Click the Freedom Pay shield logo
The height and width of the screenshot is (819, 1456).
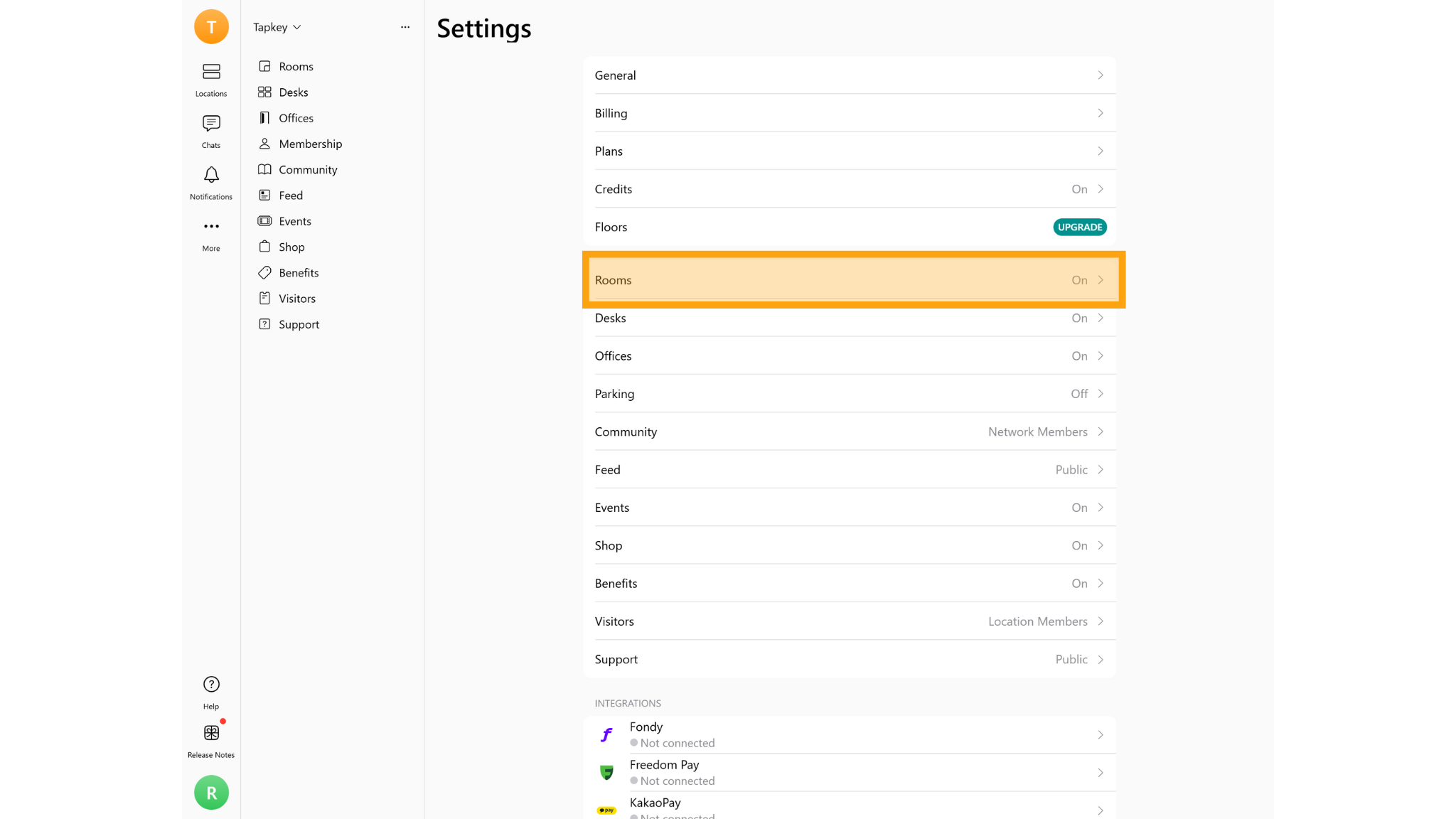606,773
